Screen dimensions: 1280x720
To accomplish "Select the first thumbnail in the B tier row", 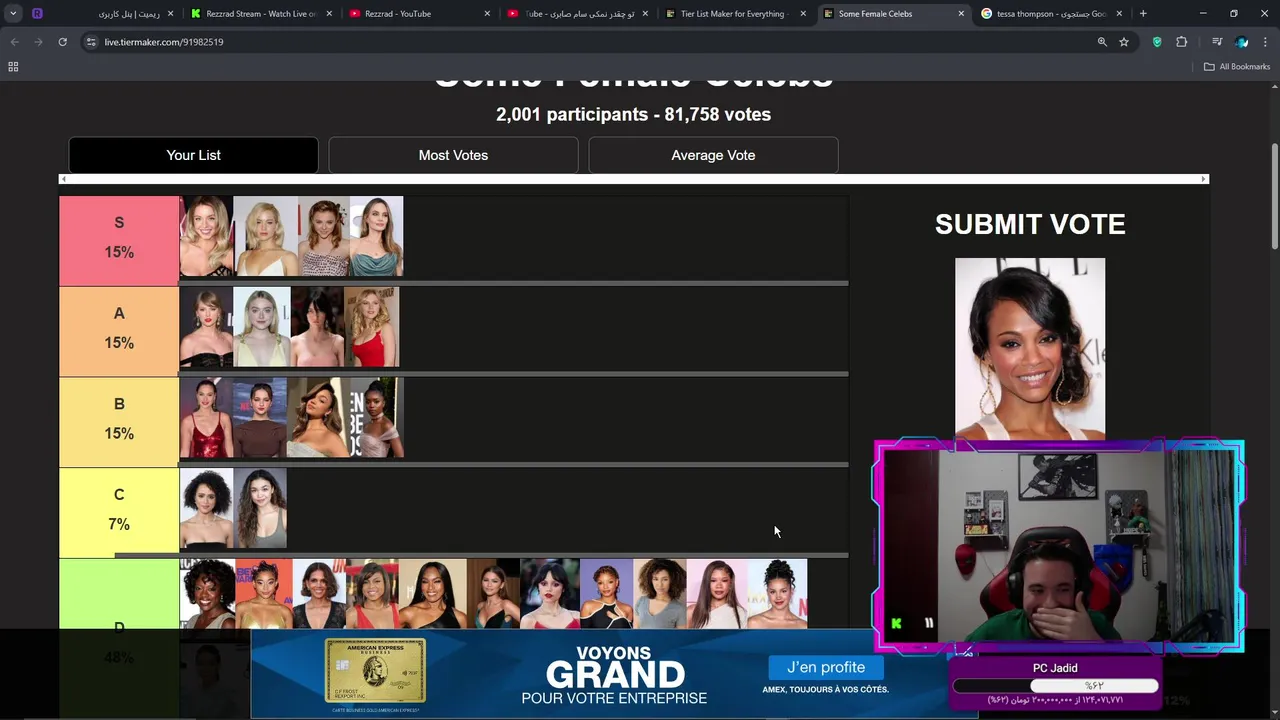I will [x=206, y=418].
